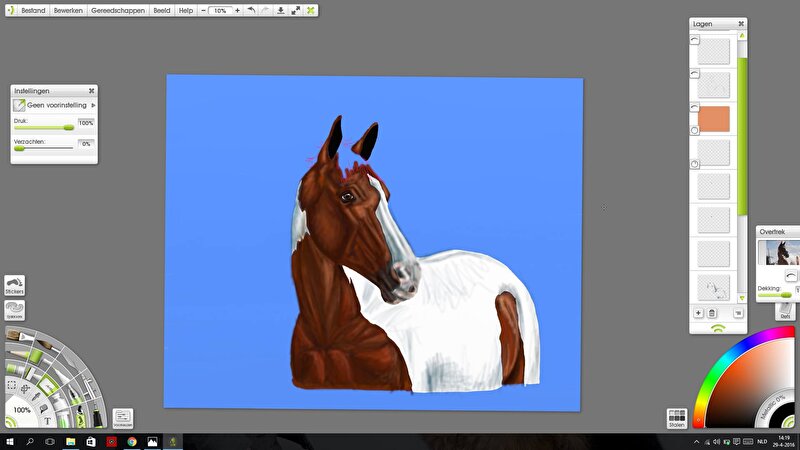Select the rectangular Selection tool
800x450 pixels.
[x=11, y=384]
